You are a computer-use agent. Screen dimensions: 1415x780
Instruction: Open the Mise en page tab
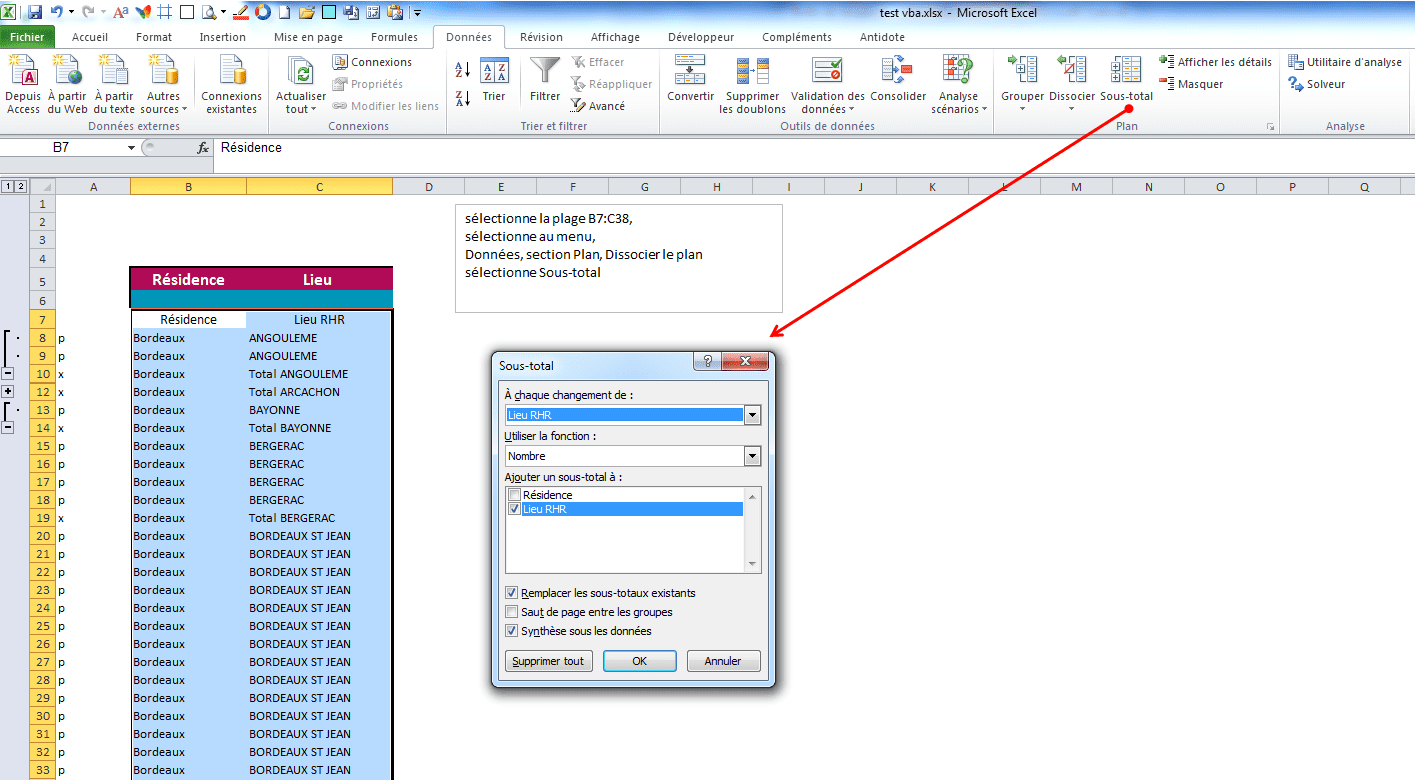(308, 37)
